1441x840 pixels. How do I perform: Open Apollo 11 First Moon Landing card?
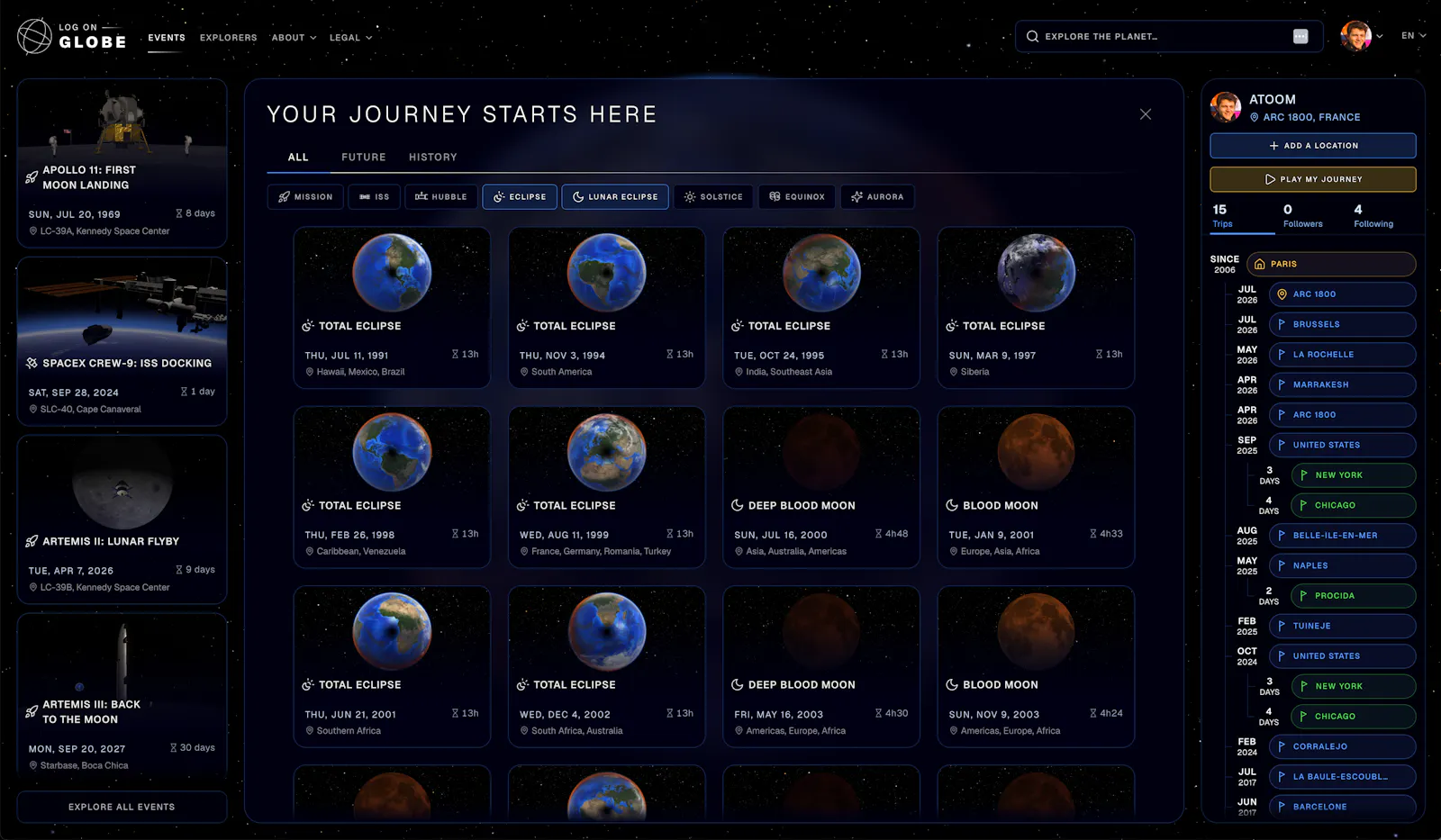tap(122, 163)
